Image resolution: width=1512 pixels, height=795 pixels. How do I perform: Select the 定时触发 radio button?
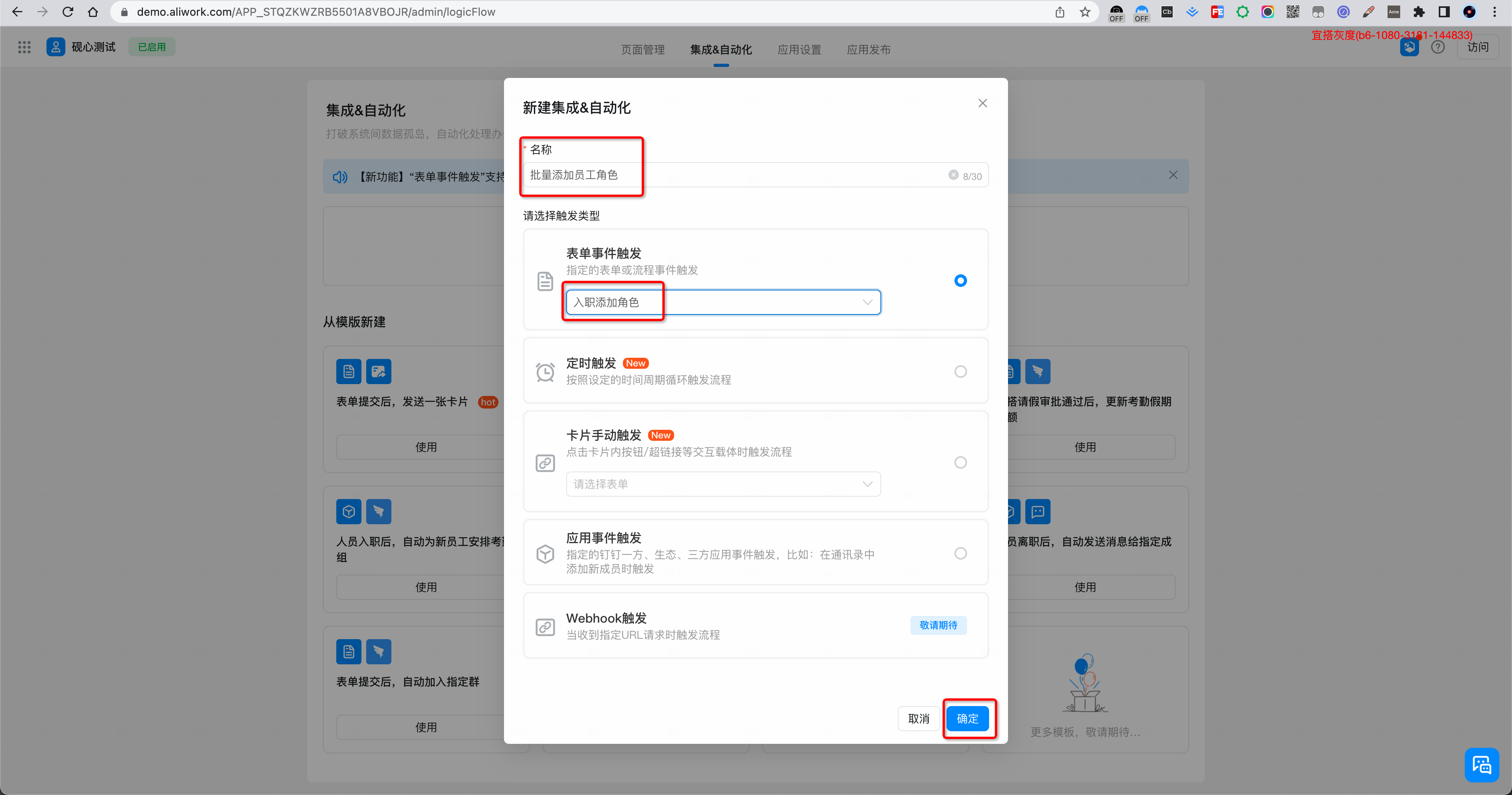coord(960,372)
